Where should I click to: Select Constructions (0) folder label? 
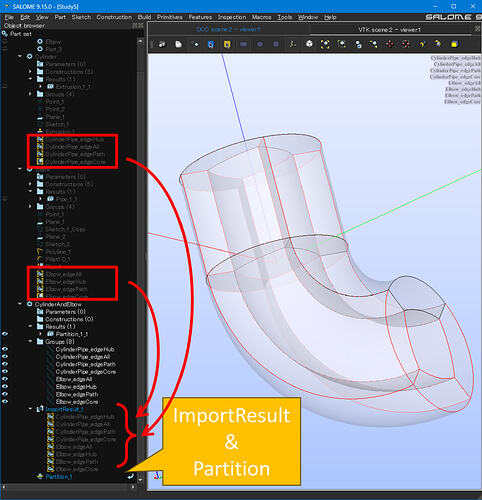tap(69, 319)
